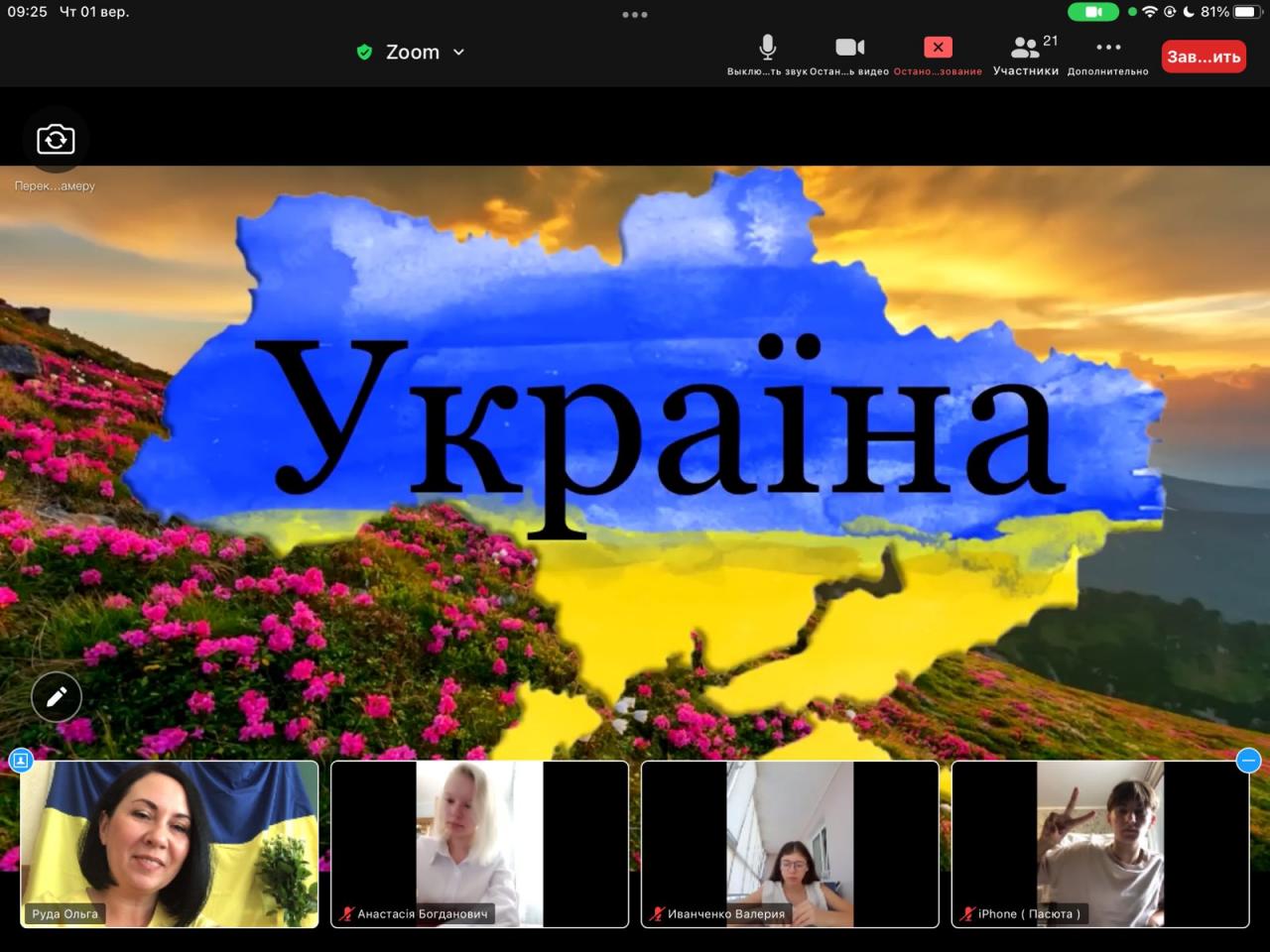This screenshot has height=952, width=1270.
Task: Tap the battery percentage in status bar
Action: 1214,12
